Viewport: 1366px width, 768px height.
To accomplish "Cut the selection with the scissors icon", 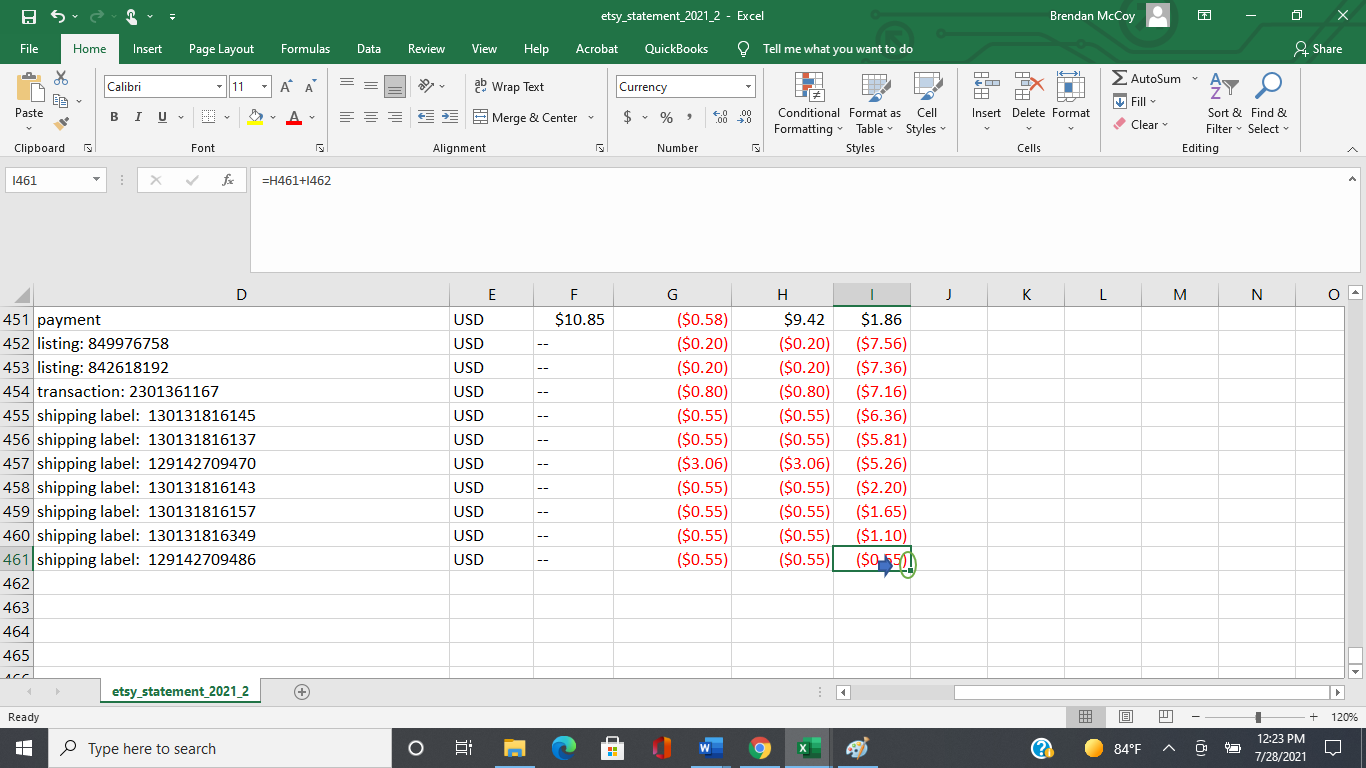I will coord(61,78).
